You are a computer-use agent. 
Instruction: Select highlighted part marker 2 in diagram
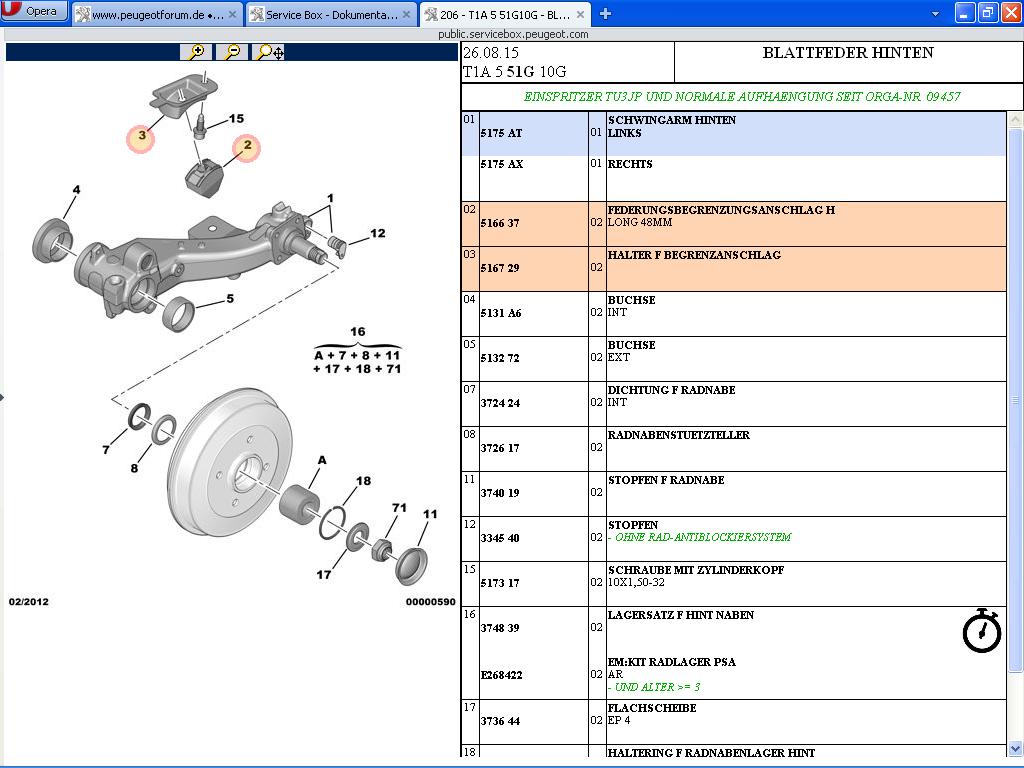point(246,149)
